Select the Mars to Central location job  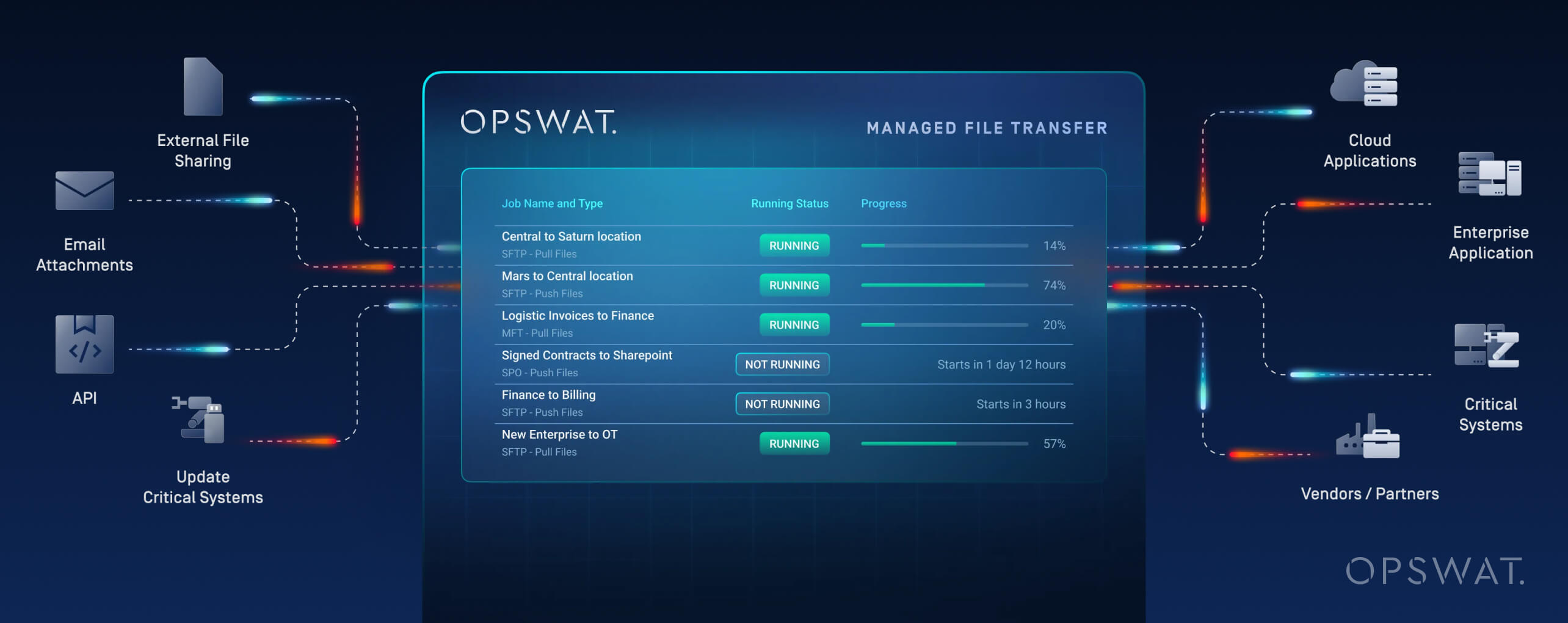point(567,276)
